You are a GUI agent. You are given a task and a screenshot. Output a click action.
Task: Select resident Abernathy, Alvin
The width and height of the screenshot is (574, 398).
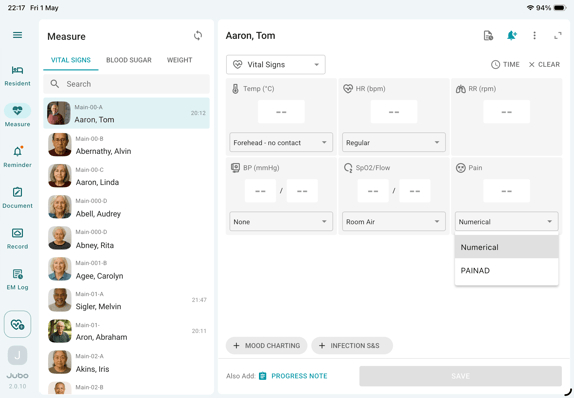126,145
